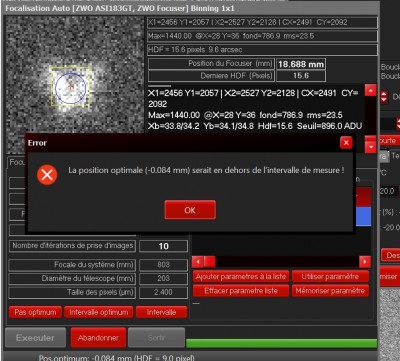400x361 pixels.
Task: Select the iterations count field showing 10
Action: [163, 246]
